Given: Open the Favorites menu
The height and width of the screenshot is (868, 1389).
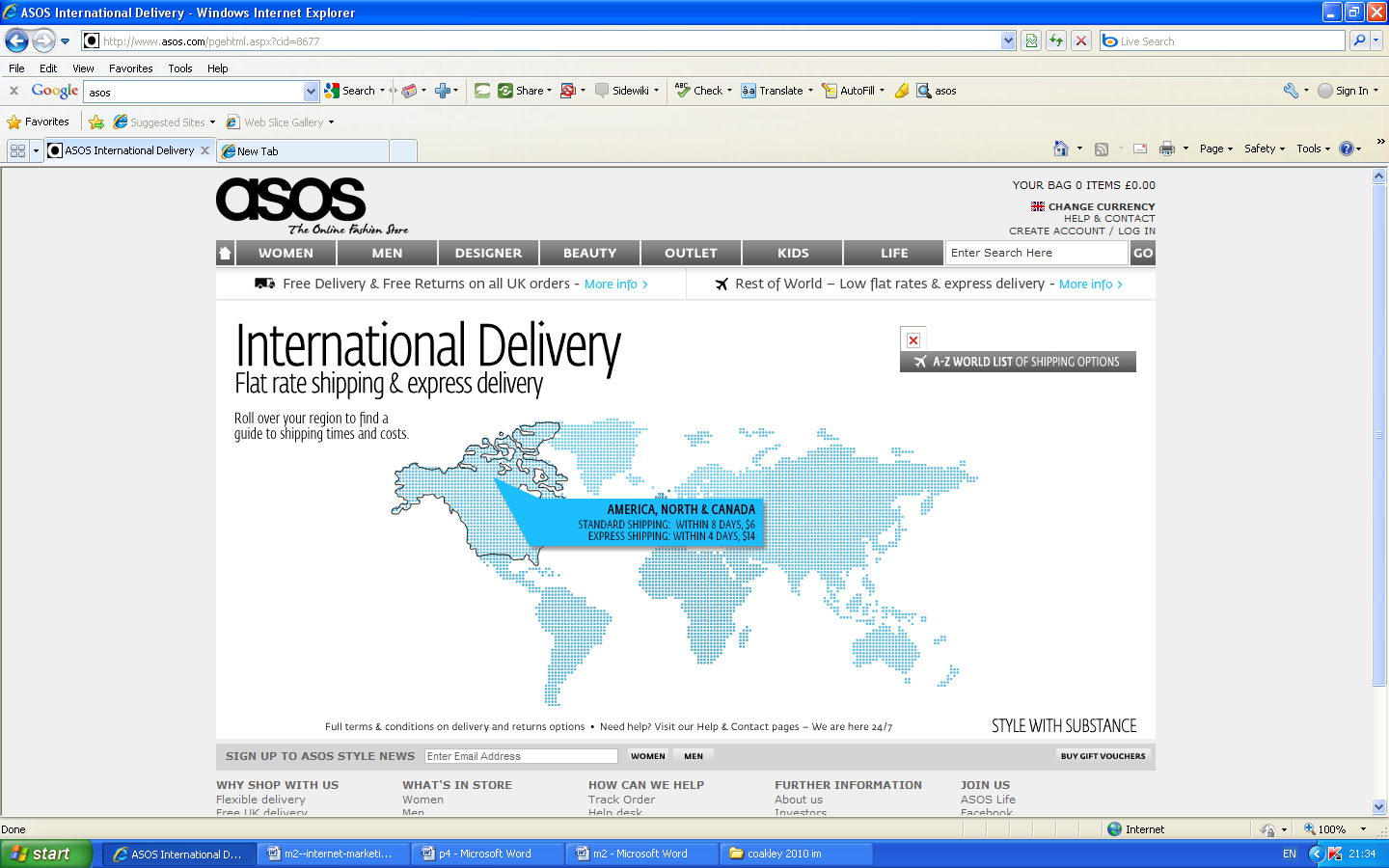Looking at the screenshot, I should tap(130, 68).
